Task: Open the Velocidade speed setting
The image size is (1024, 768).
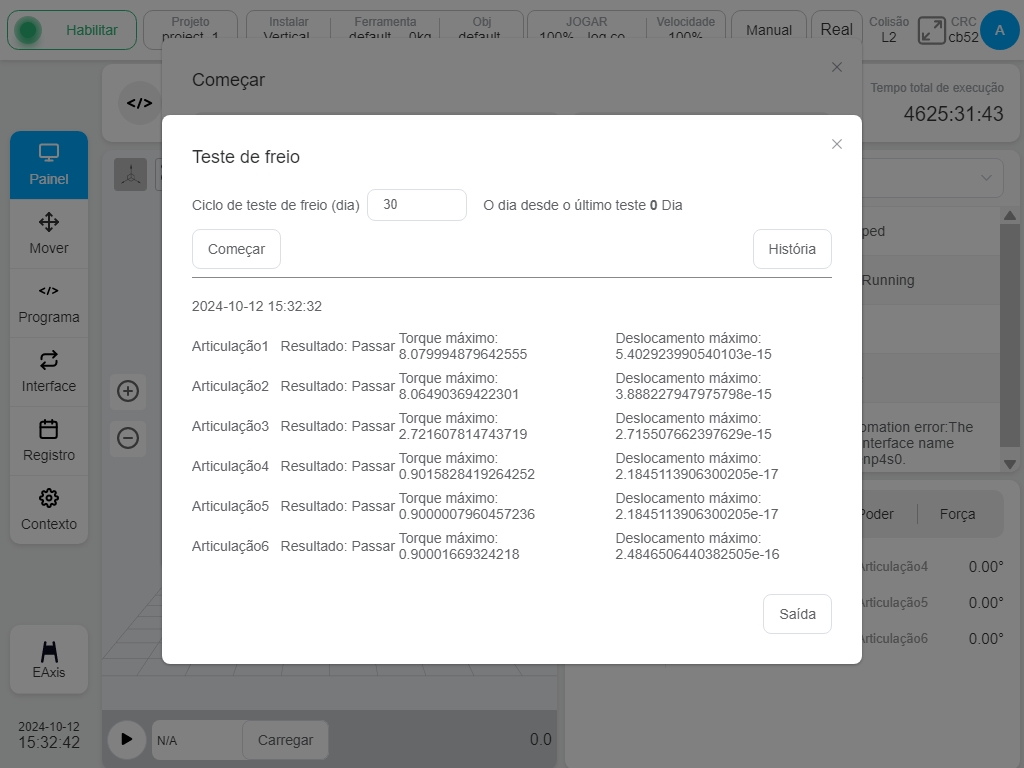Action: (685, 29)
